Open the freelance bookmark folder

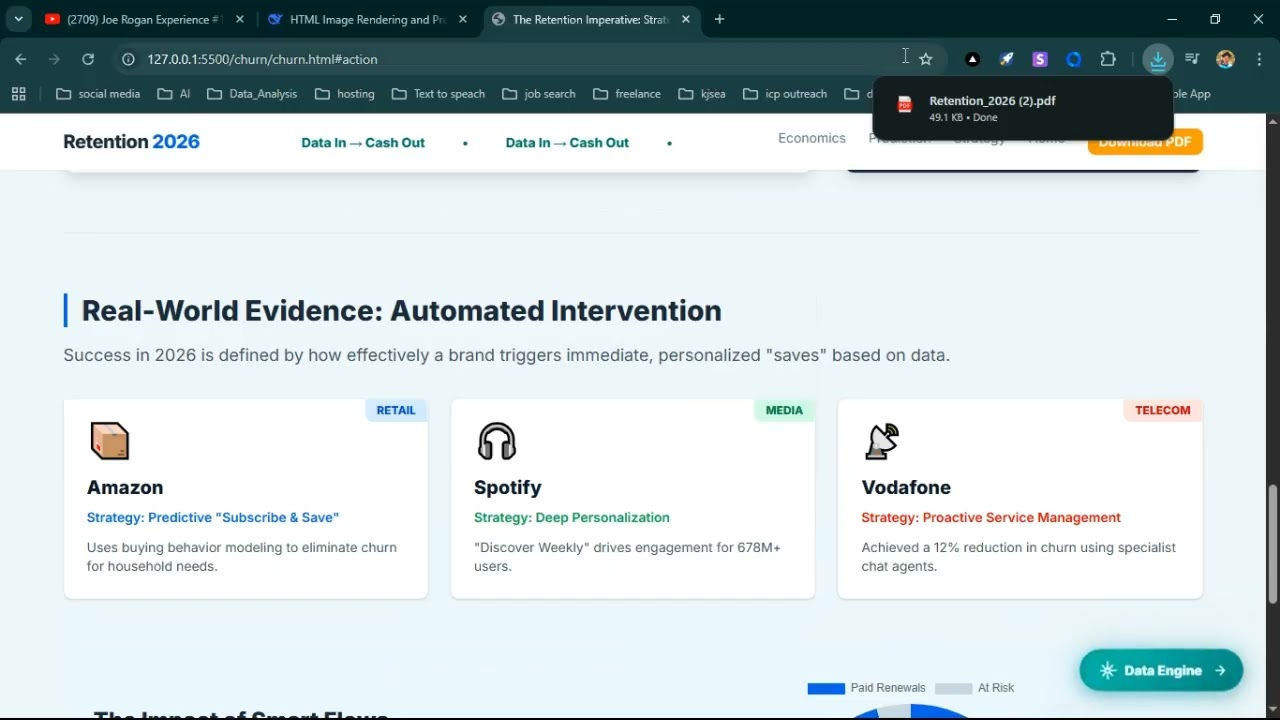point(627,94)
